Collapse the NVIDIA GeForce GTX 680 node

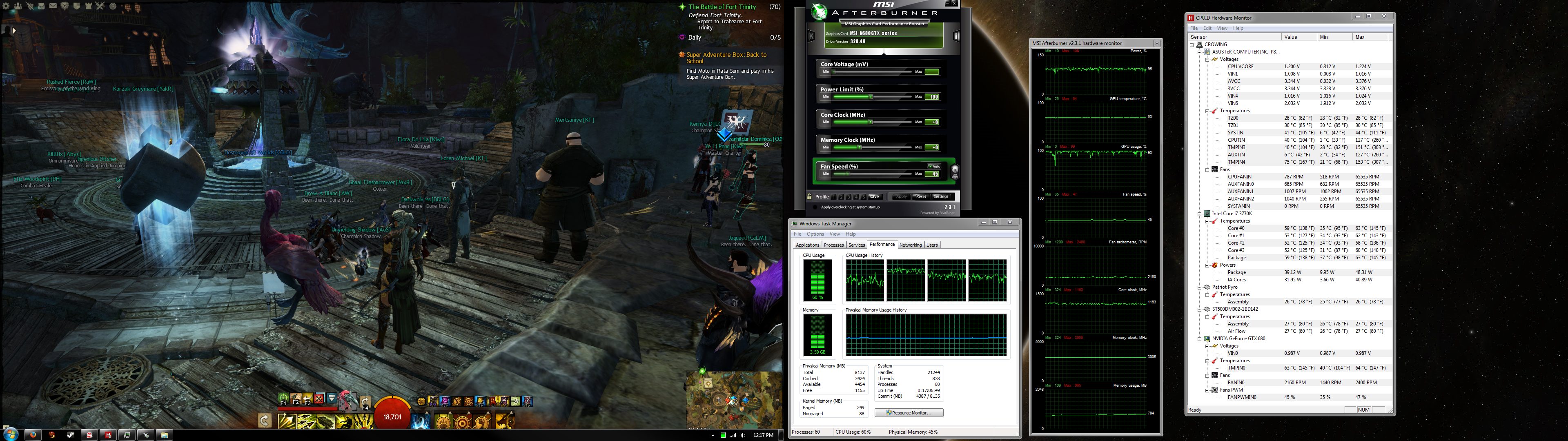1200,339
